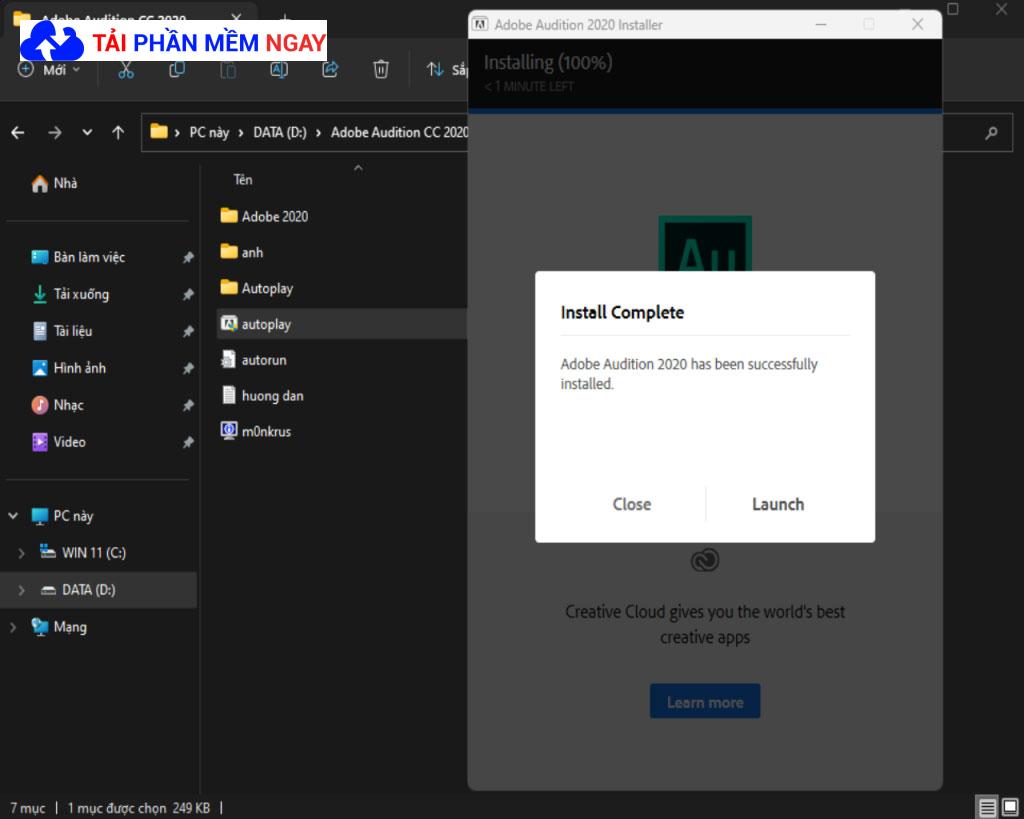The height and width of the screenshot is (819, 1024).
Task: Collapse the PC này tree node
Action: pos(13,516)
